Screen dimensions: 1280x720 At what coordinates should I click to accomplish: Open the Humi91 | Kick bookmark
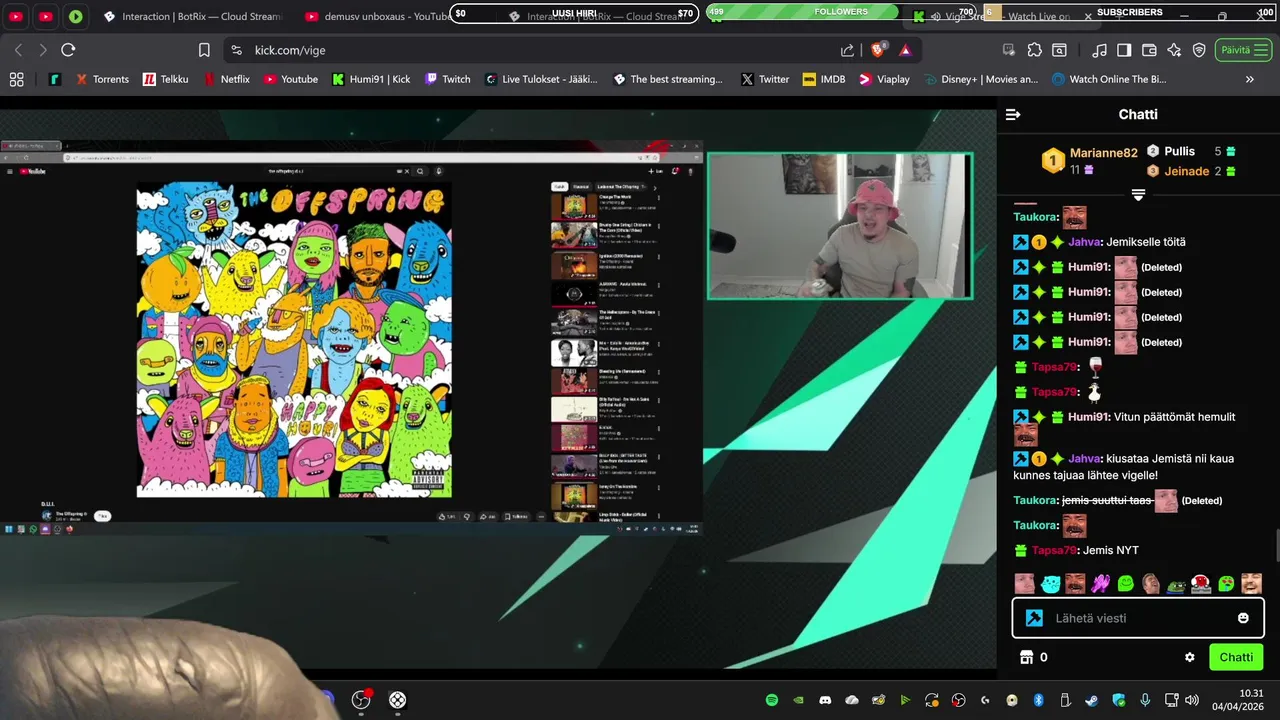point(371,79)
